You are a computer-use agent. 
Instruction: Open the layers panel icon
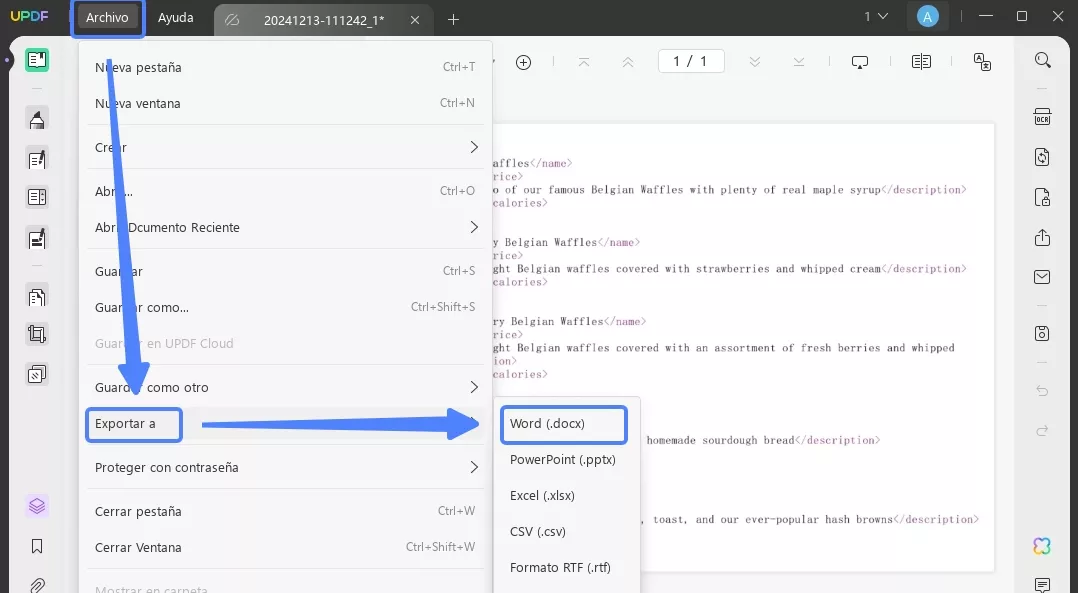tap(36, 506)
